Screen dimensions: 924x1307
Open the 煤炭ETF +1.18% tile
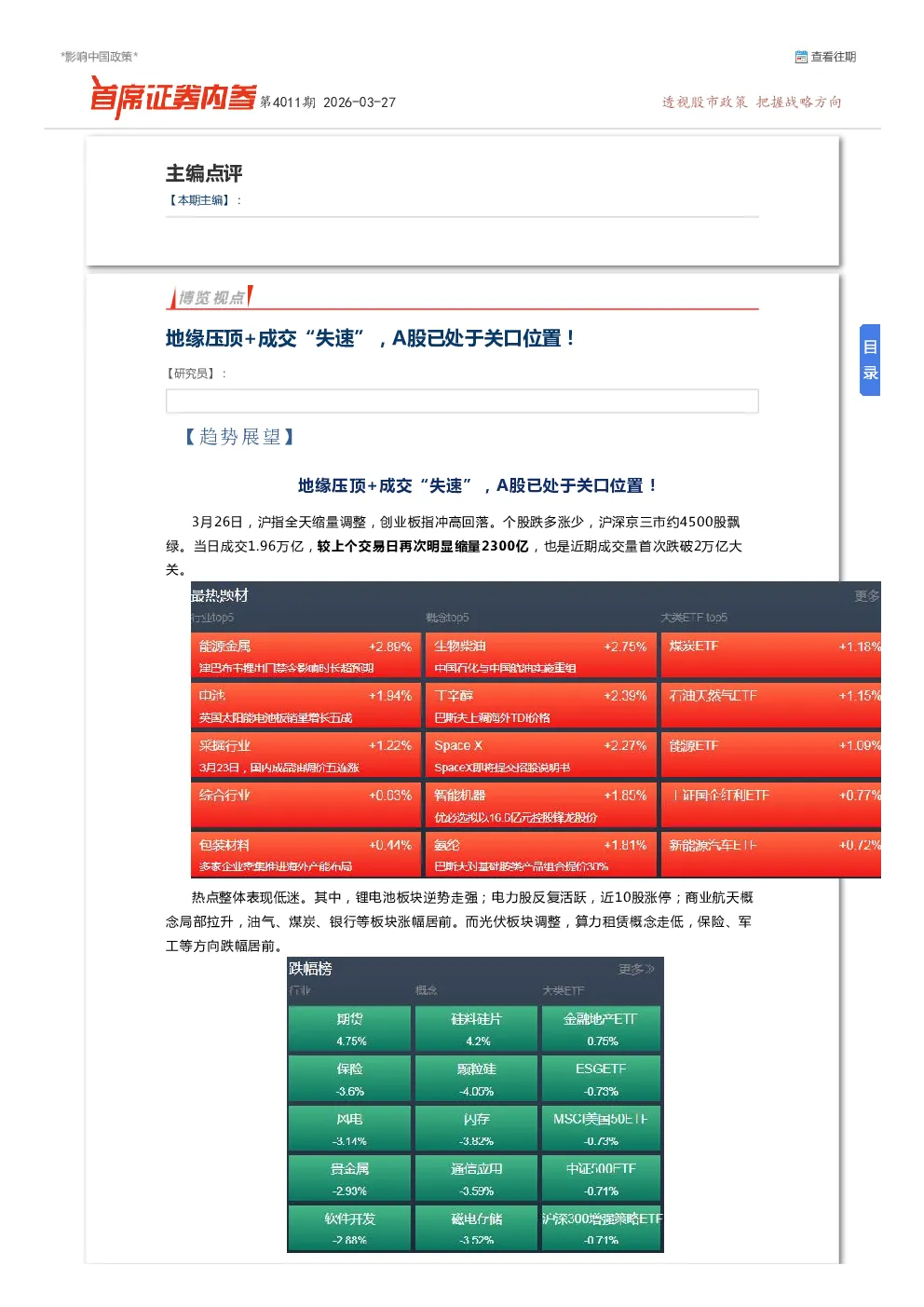pos(771,656)
